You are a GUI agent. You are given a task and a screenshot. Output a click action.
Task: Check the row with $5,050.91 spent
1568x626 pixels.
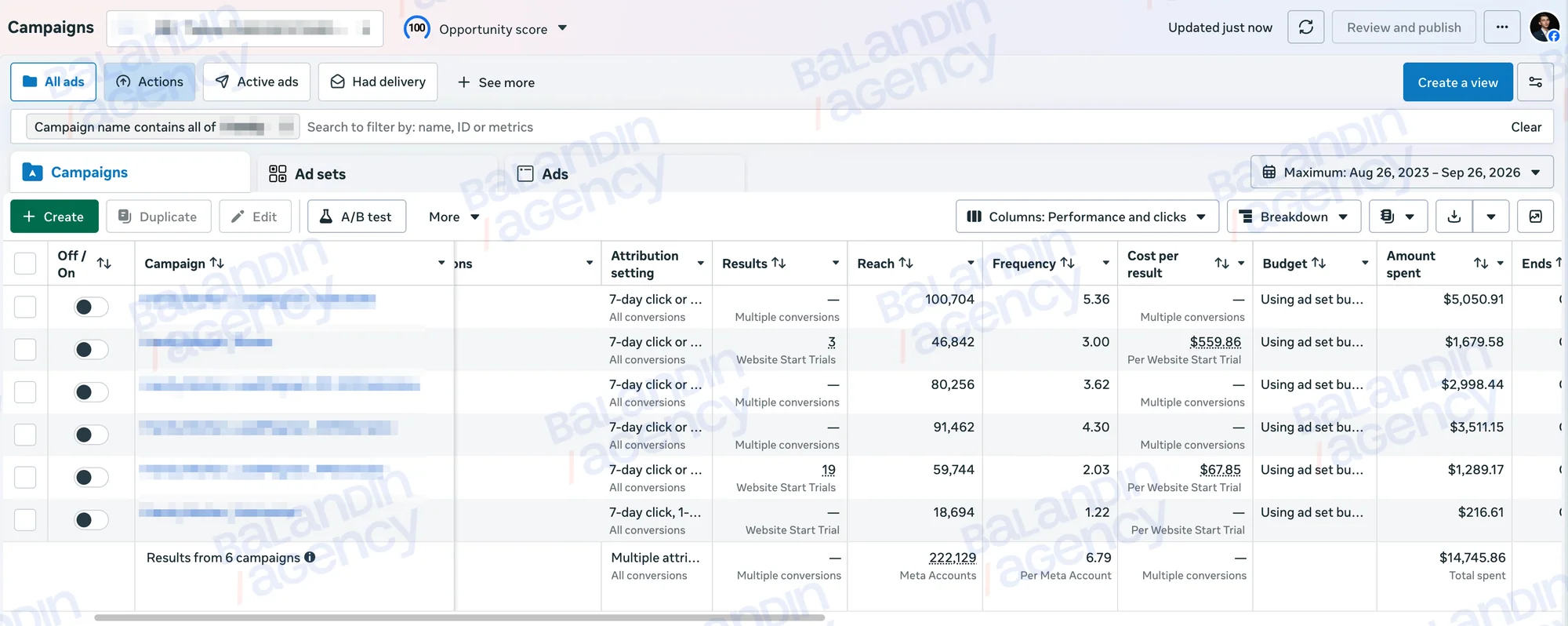point(25,307)
